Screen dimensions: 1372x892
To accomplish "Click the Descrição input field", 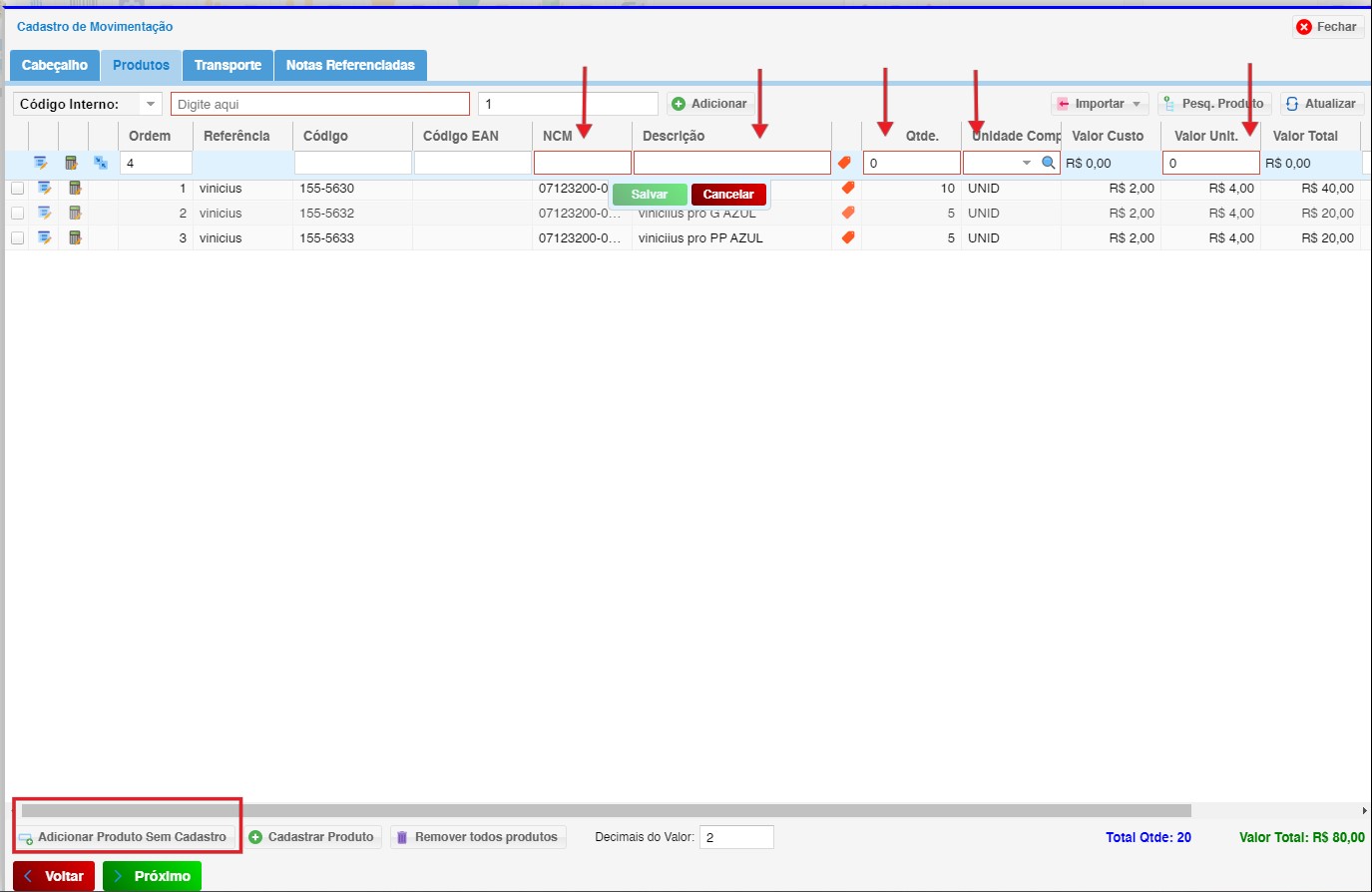I will (x=732, y=163).
